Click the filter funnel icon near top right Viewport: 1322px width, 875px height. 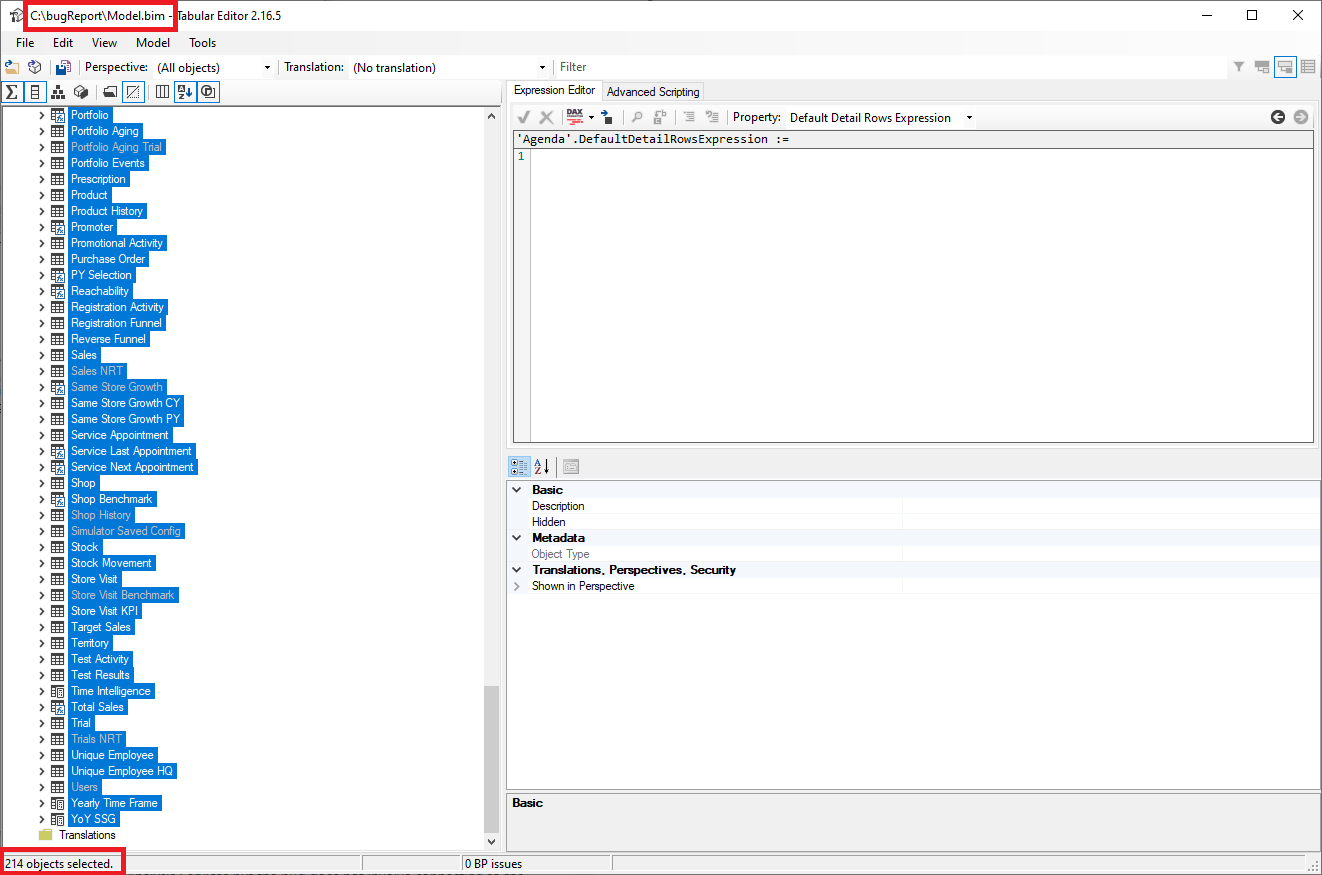click(x=1238, y=67)
